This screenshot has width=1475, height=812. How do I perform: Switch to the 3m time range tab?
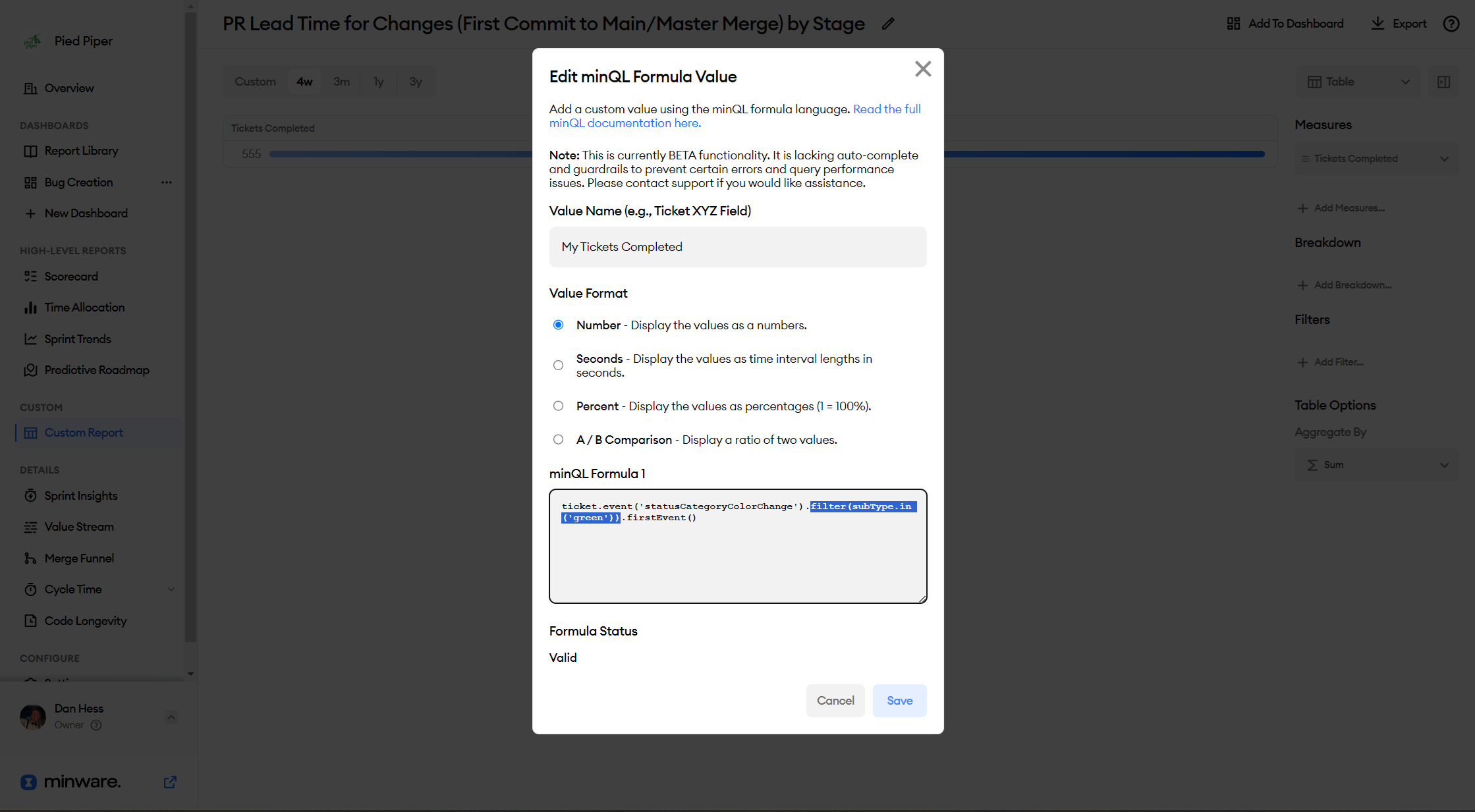tap(341, 82)
